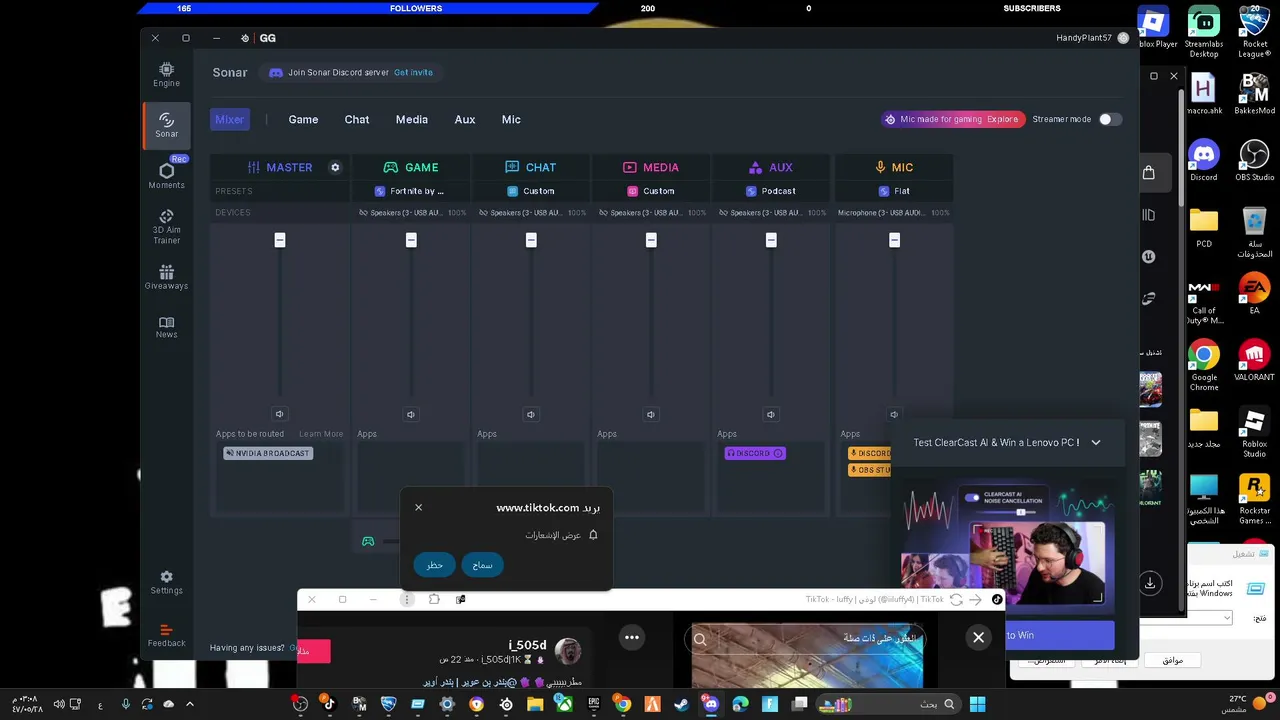The height and width of the screenshot is (720, 1280).
Task: Select the NVIDIA BROADCAST routed app chip
Action: 268,453
